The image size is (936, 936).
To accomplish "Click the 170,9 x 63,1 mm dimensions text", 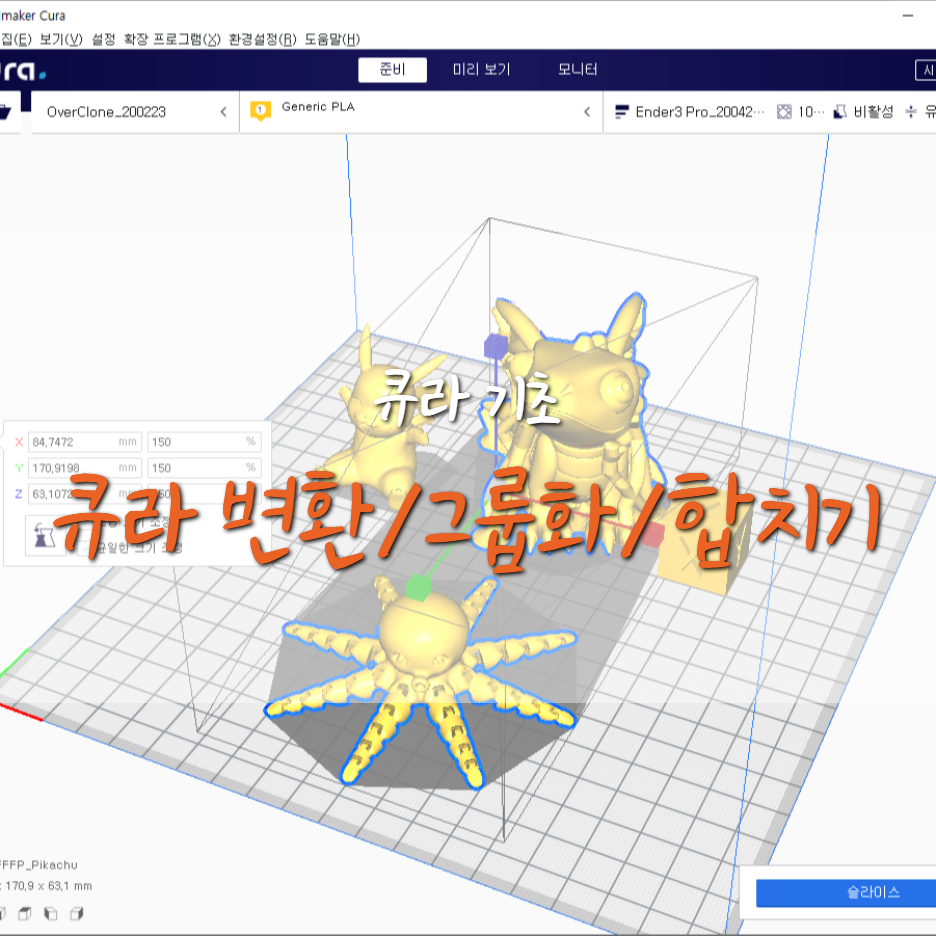I will click(49, 886).
